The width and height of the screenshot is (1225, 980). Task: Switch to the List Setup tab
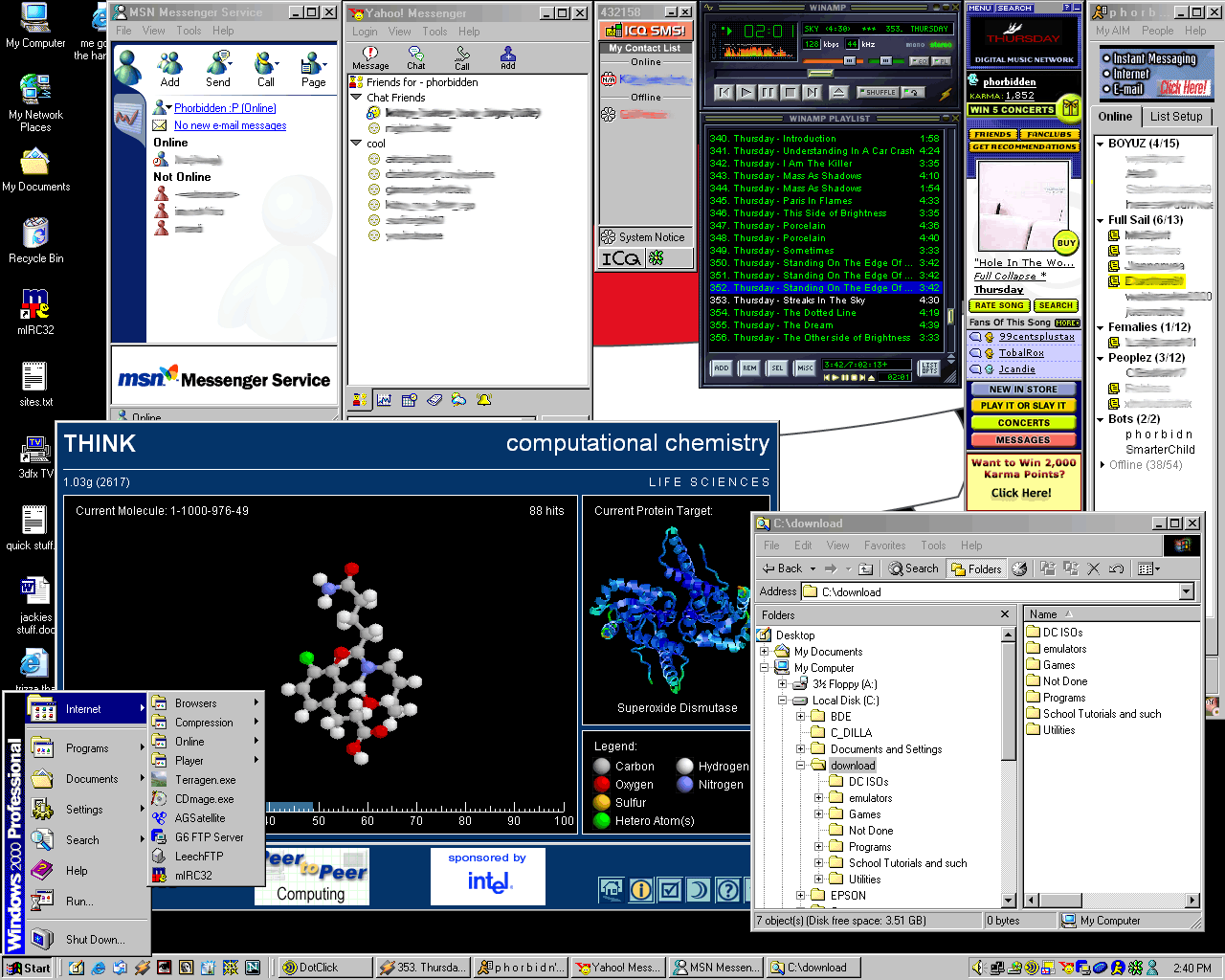[1175, 117]
